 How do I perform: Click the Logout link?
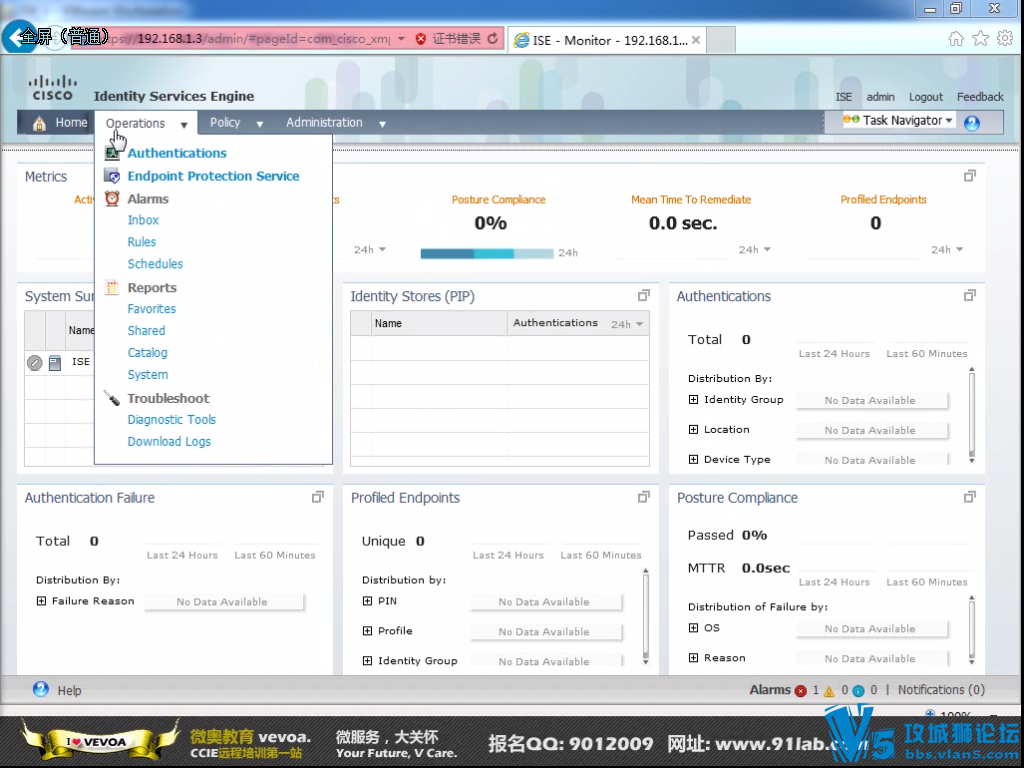click(x=925, y=97)
